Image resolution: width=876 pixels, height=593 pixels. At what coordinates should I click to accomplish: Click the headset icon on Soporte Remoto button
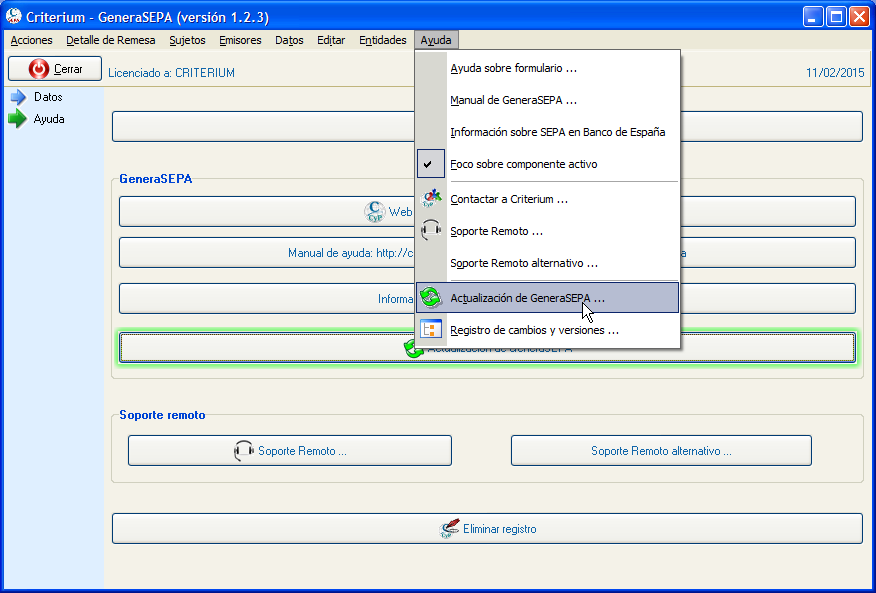click(244, 451)
